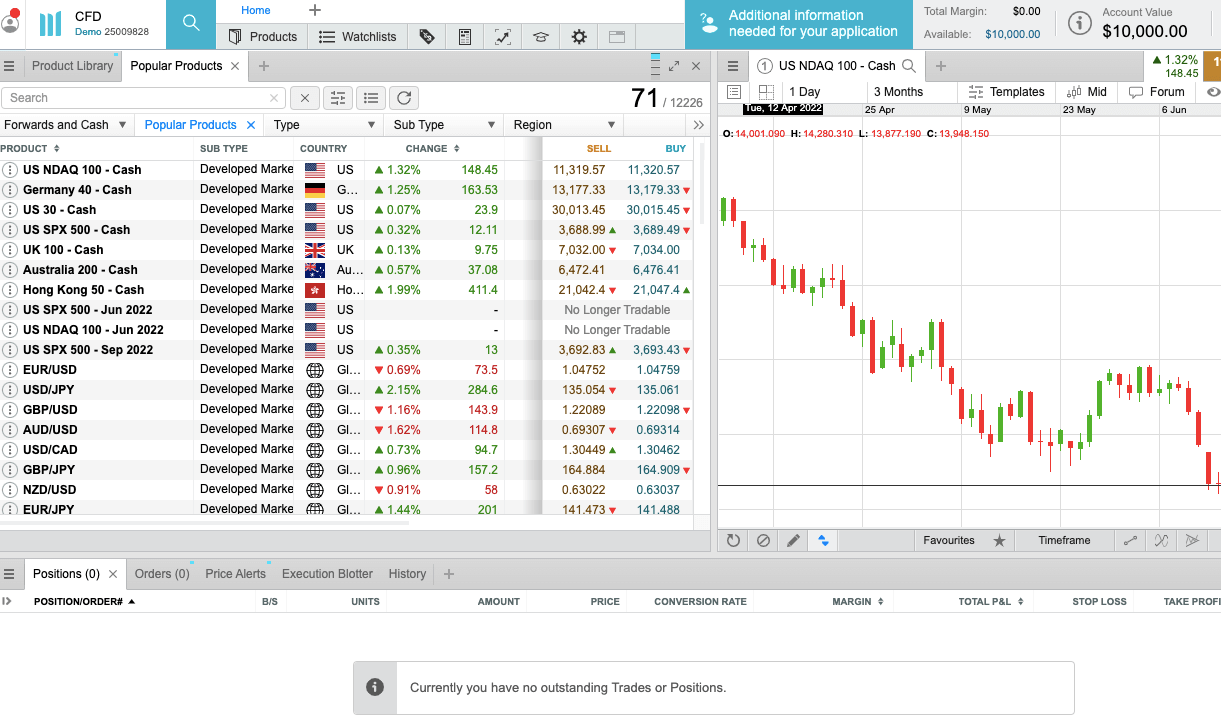
Task: Switch to the Product Library tab
Action: 72,66
